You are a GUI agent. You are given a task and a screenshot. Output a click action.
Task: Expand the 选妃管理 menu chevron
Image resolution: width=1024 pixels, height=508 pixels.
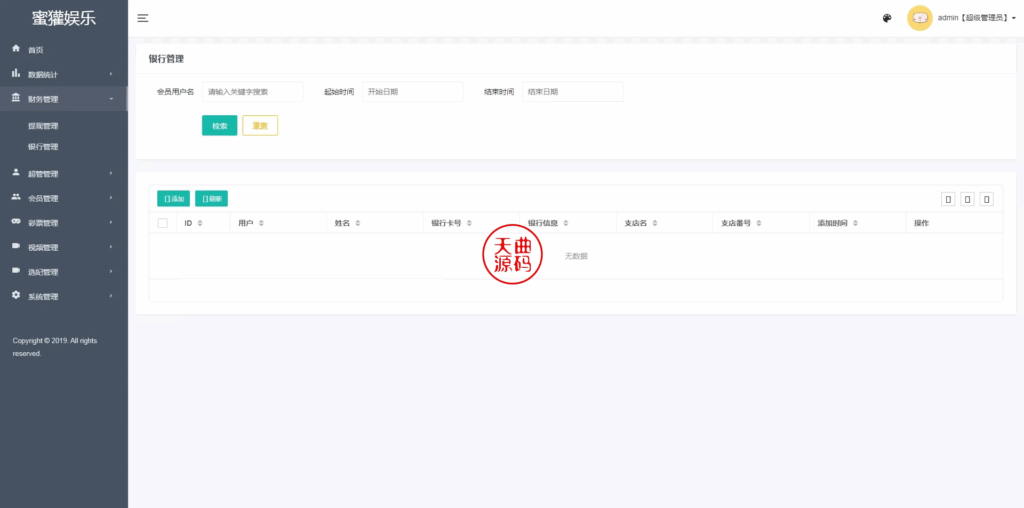click(111, 271)
